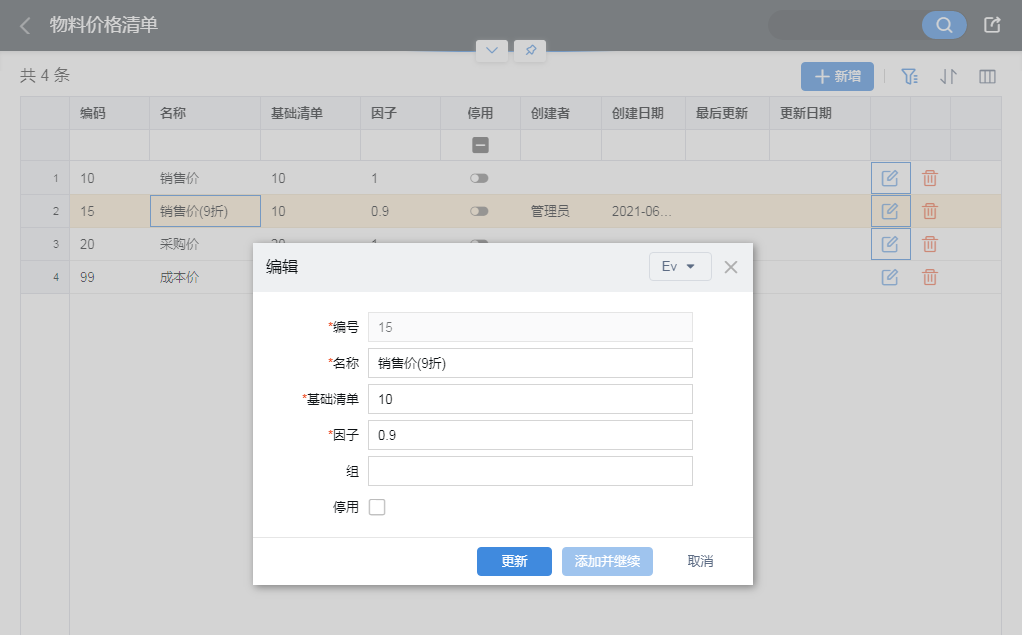Open the sort arrows icon
This screenshot has height=635, width=1022.
948,76
